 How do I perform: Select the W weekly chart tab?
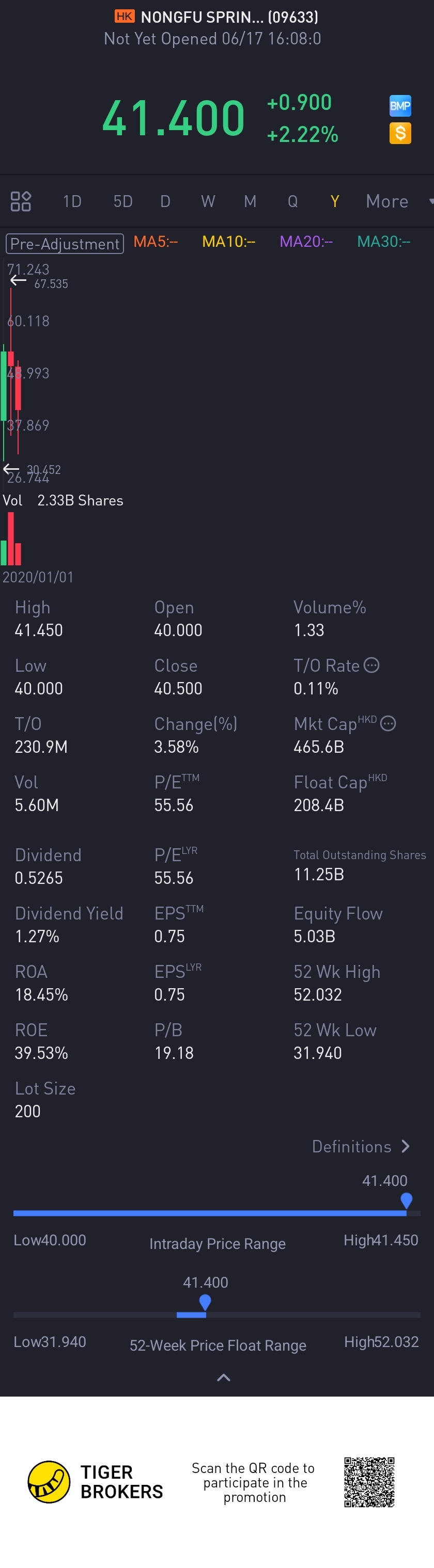pyautogui.click(x=208, y=201)
